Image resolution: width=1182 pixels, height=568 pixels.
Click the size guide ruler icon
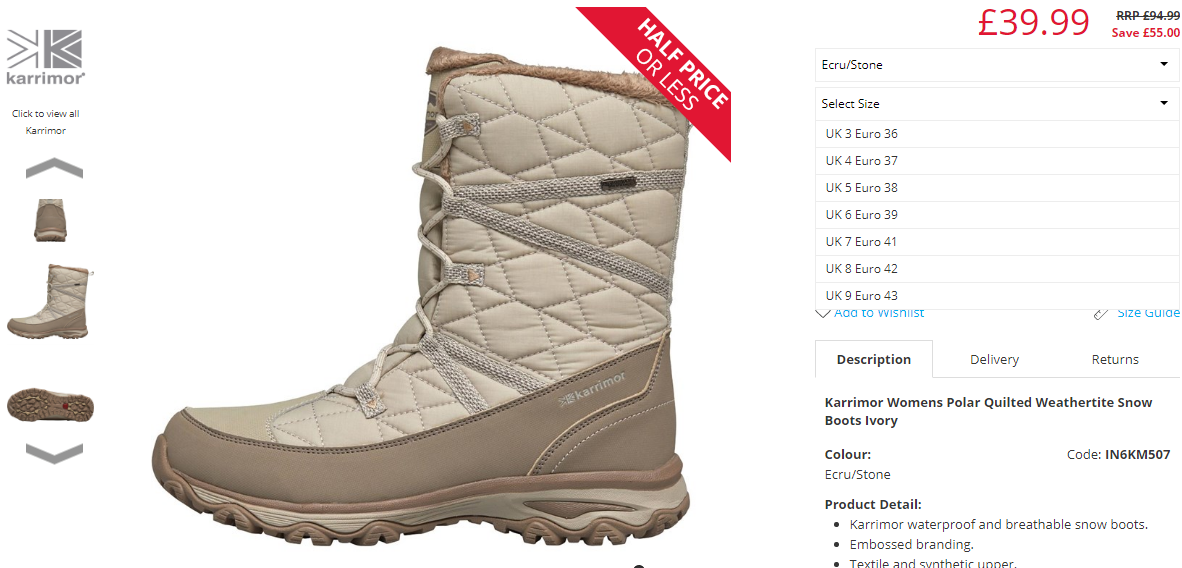coord(1101,314)
